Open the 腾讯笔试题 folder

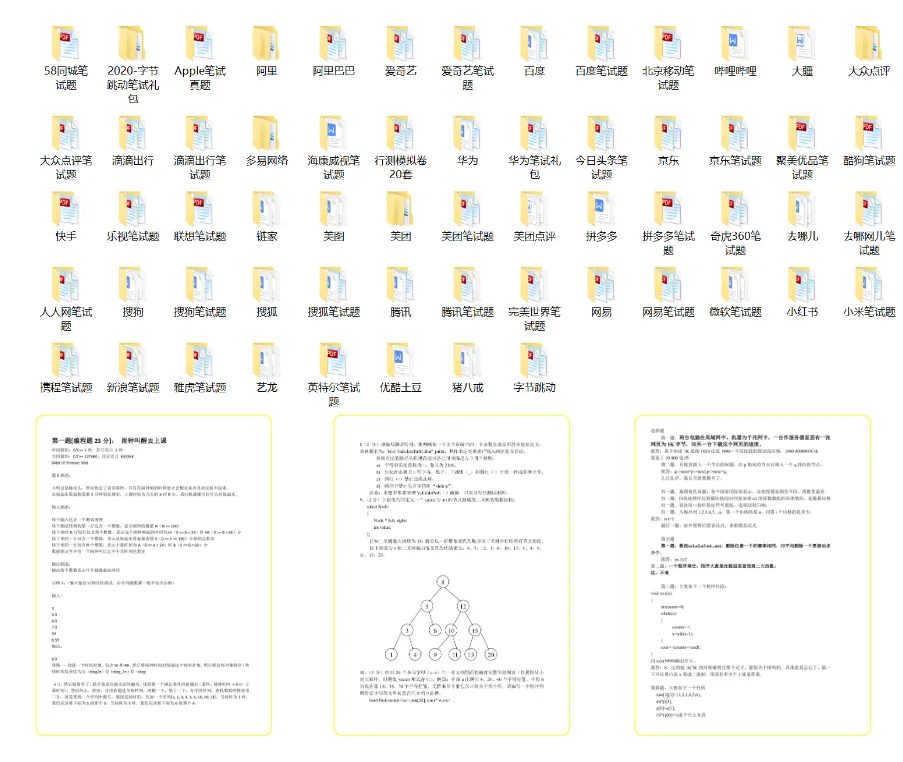(x=468, y=285)
